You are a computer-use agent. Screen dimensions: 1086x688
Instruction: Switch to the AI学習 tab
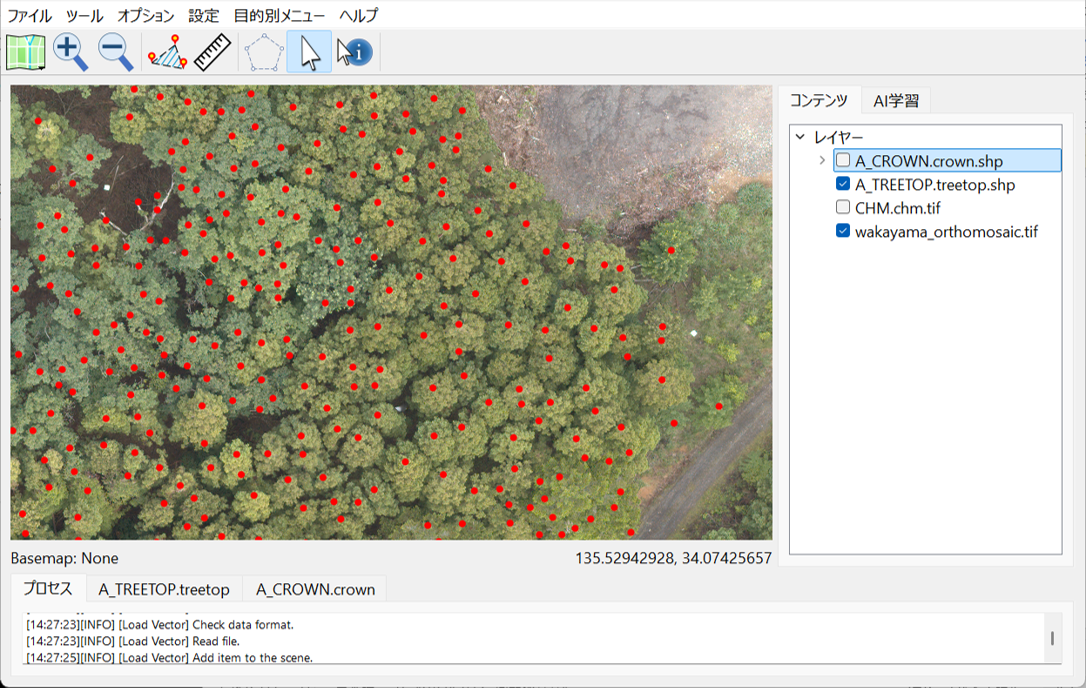pyautogui.click(x=897, y=99)
